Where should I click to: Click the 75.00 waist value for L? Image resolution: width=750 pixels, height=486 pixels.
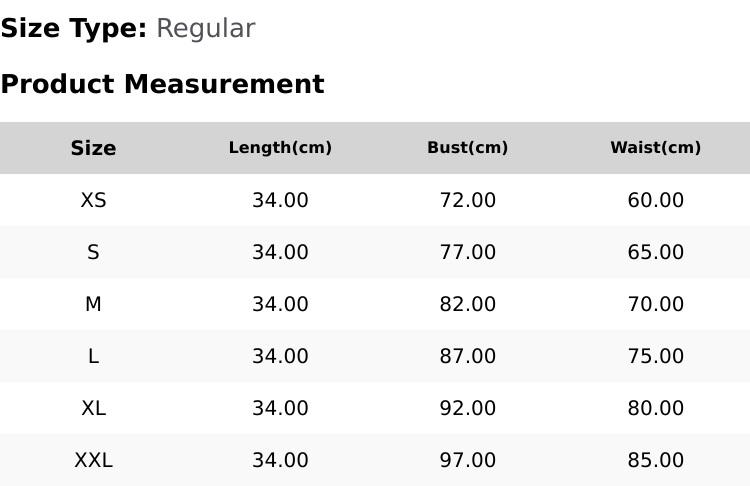pyautogui.click(x=656, y=356)
